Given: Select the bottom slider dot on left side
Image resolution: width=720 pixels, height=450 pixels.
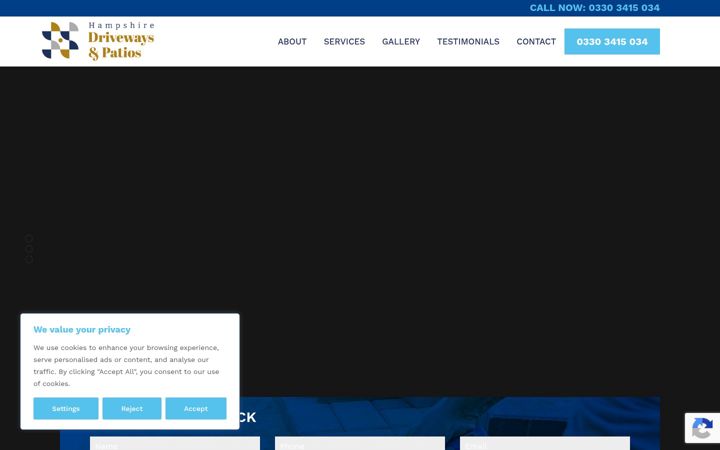Looking at the screenshot, I should [29, 259].
